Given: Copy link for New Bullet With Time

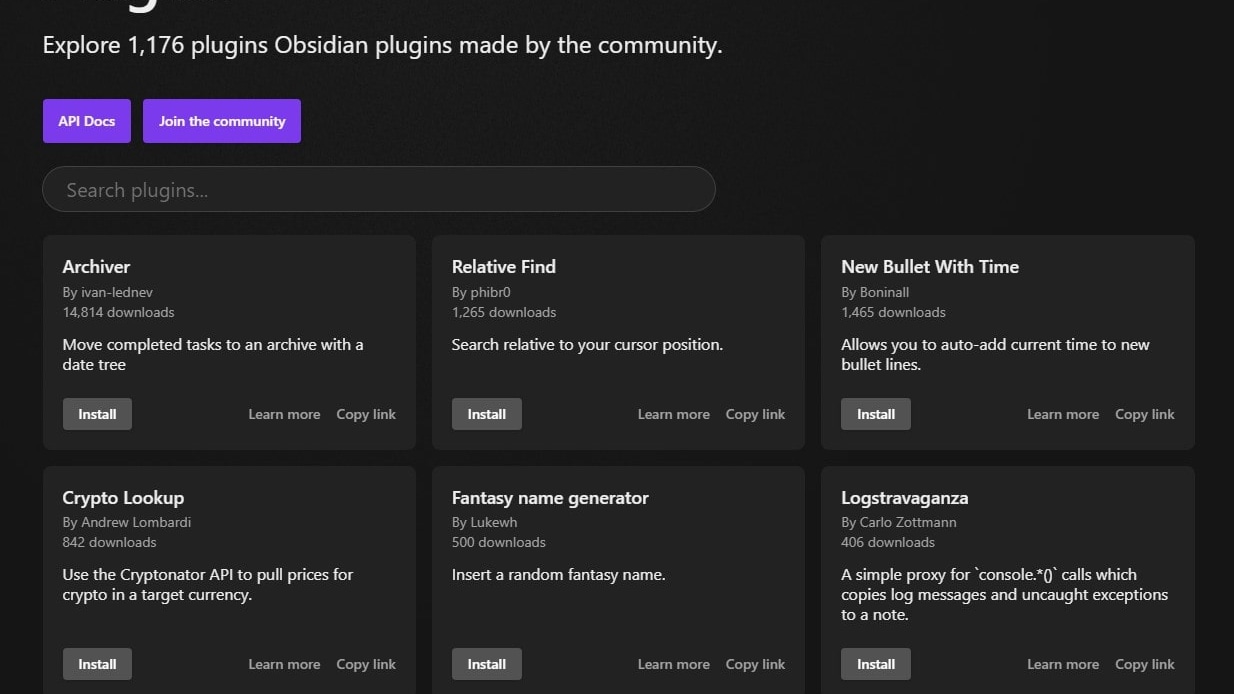Looking at the screenshot, I should point(1144,413).
